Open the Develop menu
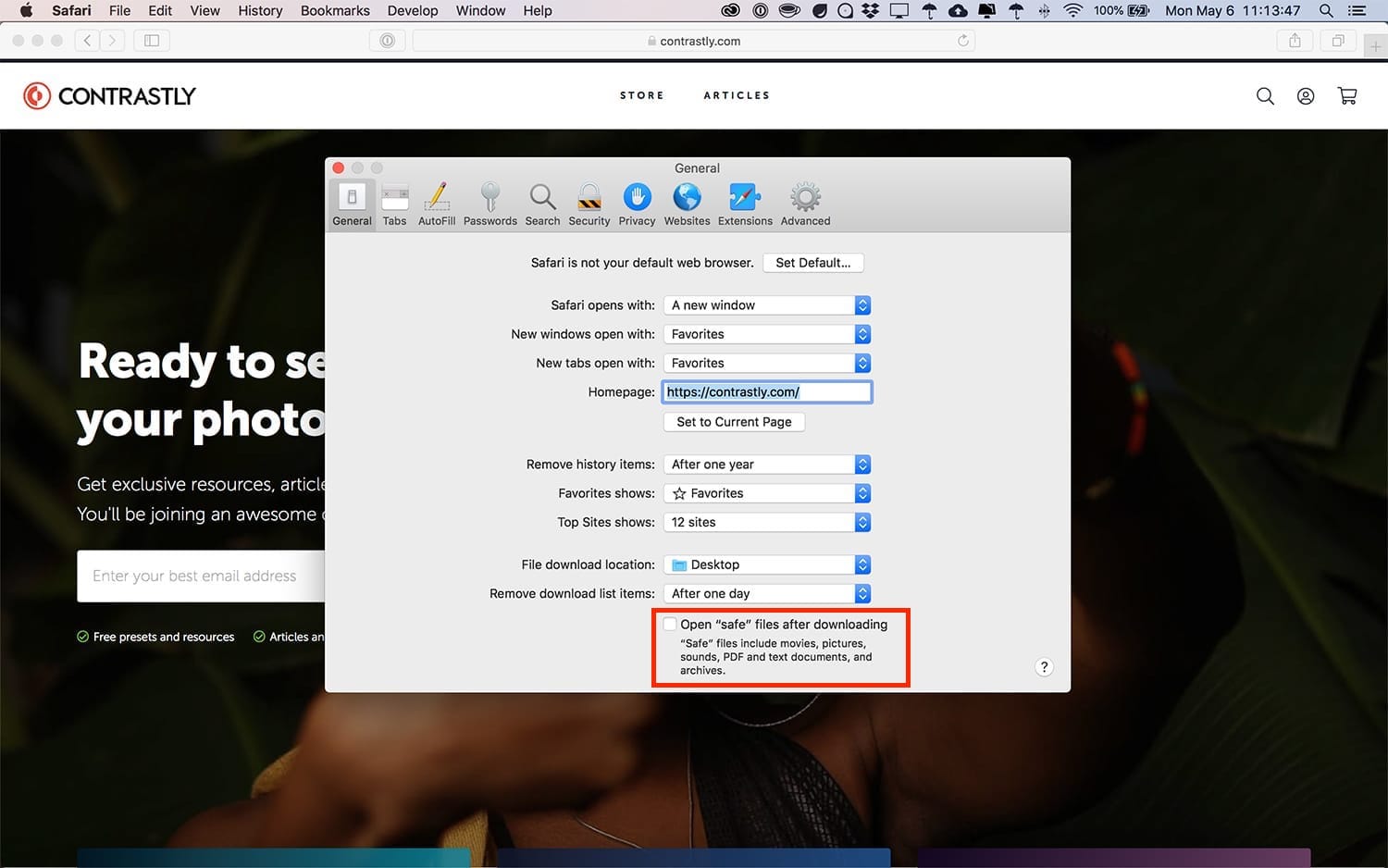1388x868 pixels. 413,10
